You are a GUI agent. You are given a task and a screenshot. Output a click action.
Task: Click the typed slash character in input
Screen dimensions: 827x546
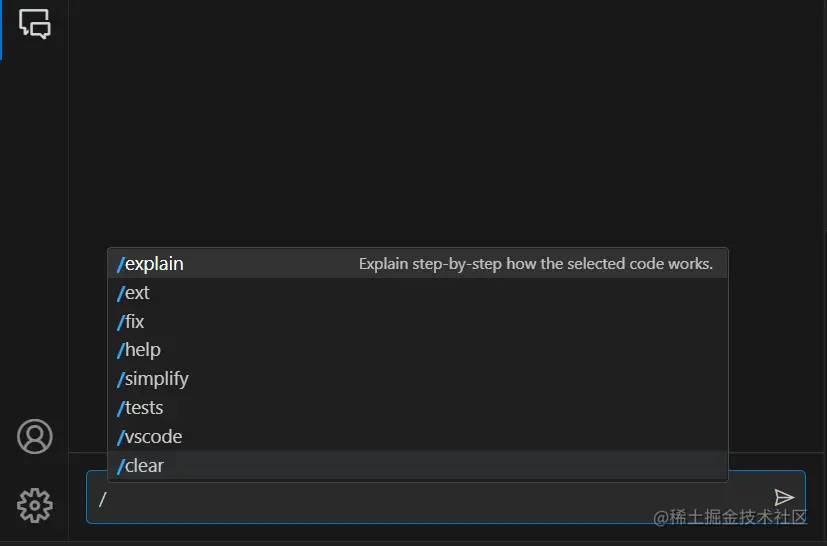click(102, 498)
